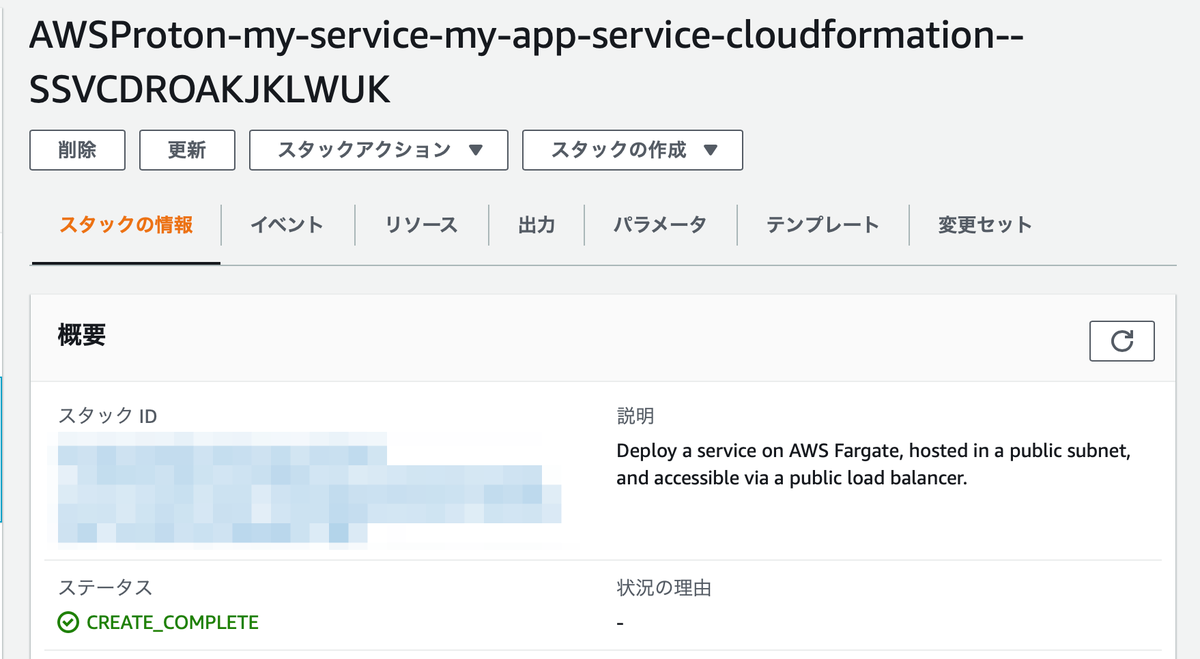Switch to the テンプレート tab

[x=823, y=225]
